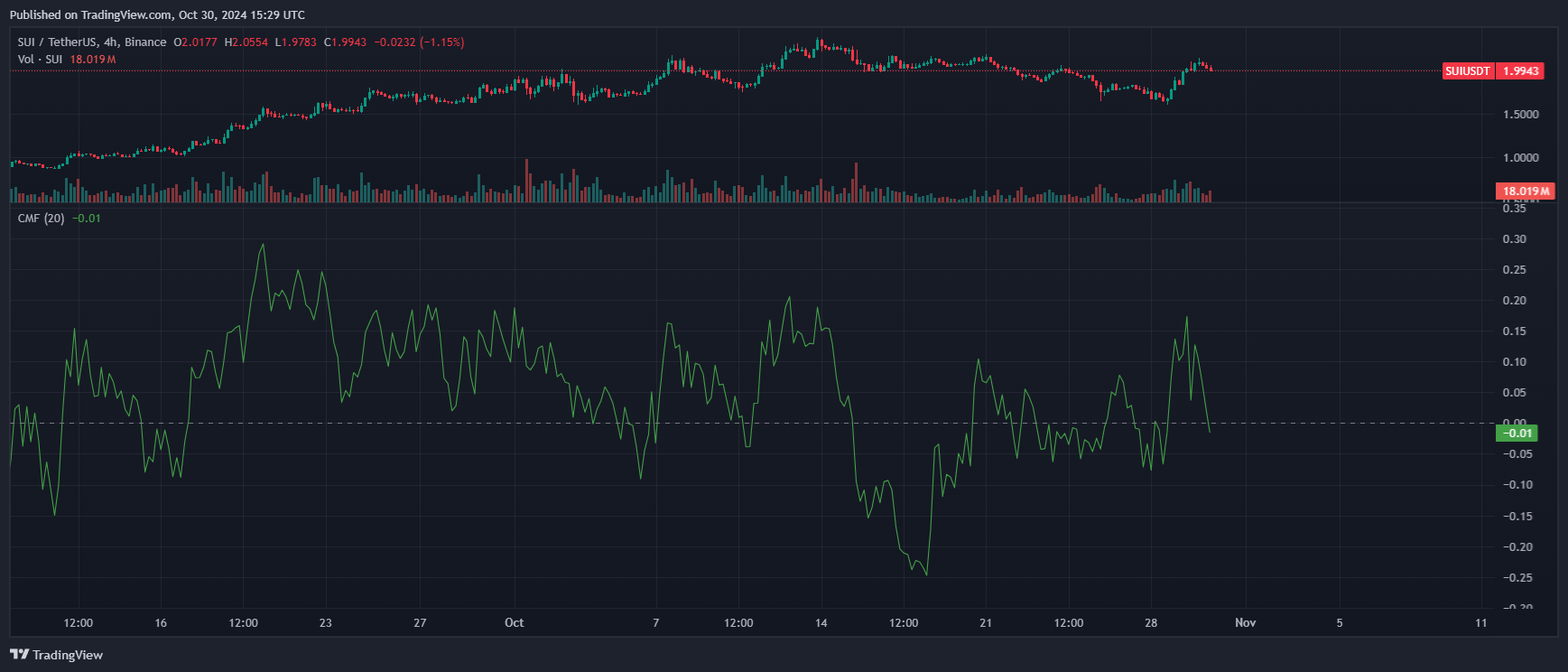1568x672 pixels.
Task: Click the L1.9783 low value in legend
Action: (296, 42)
